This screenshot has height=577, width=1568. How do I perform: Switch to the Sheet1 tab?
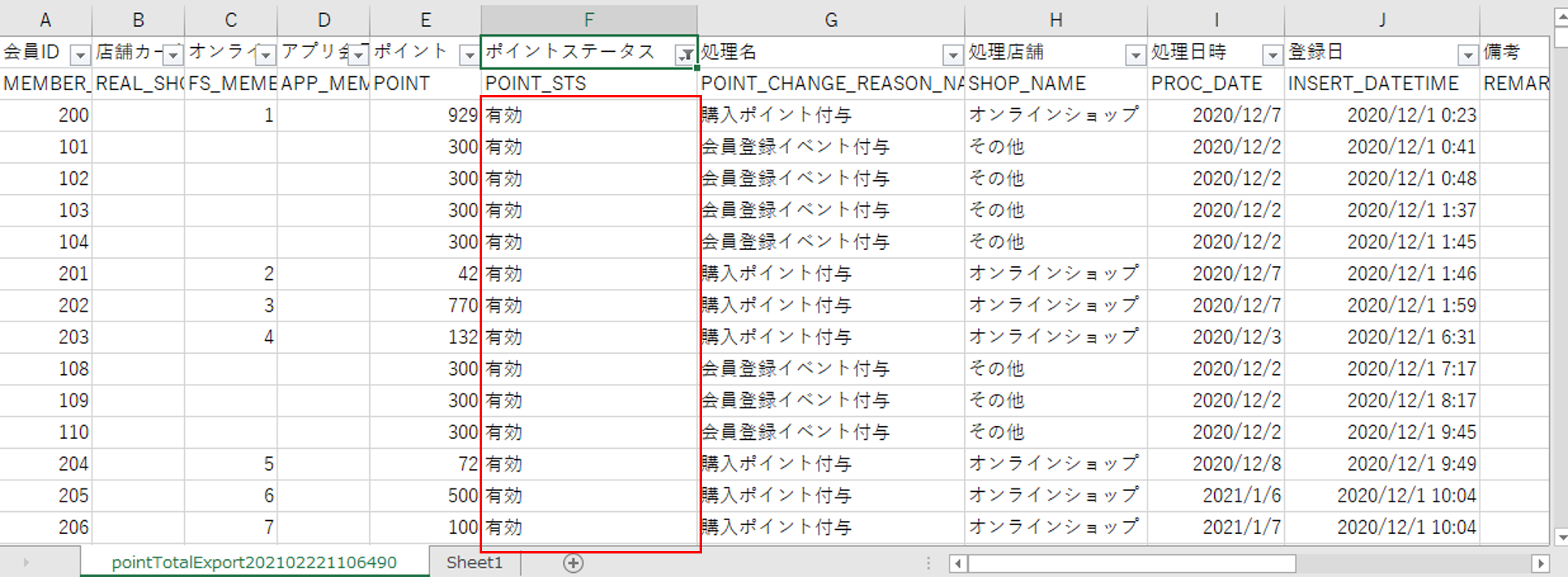coord(474,562)
